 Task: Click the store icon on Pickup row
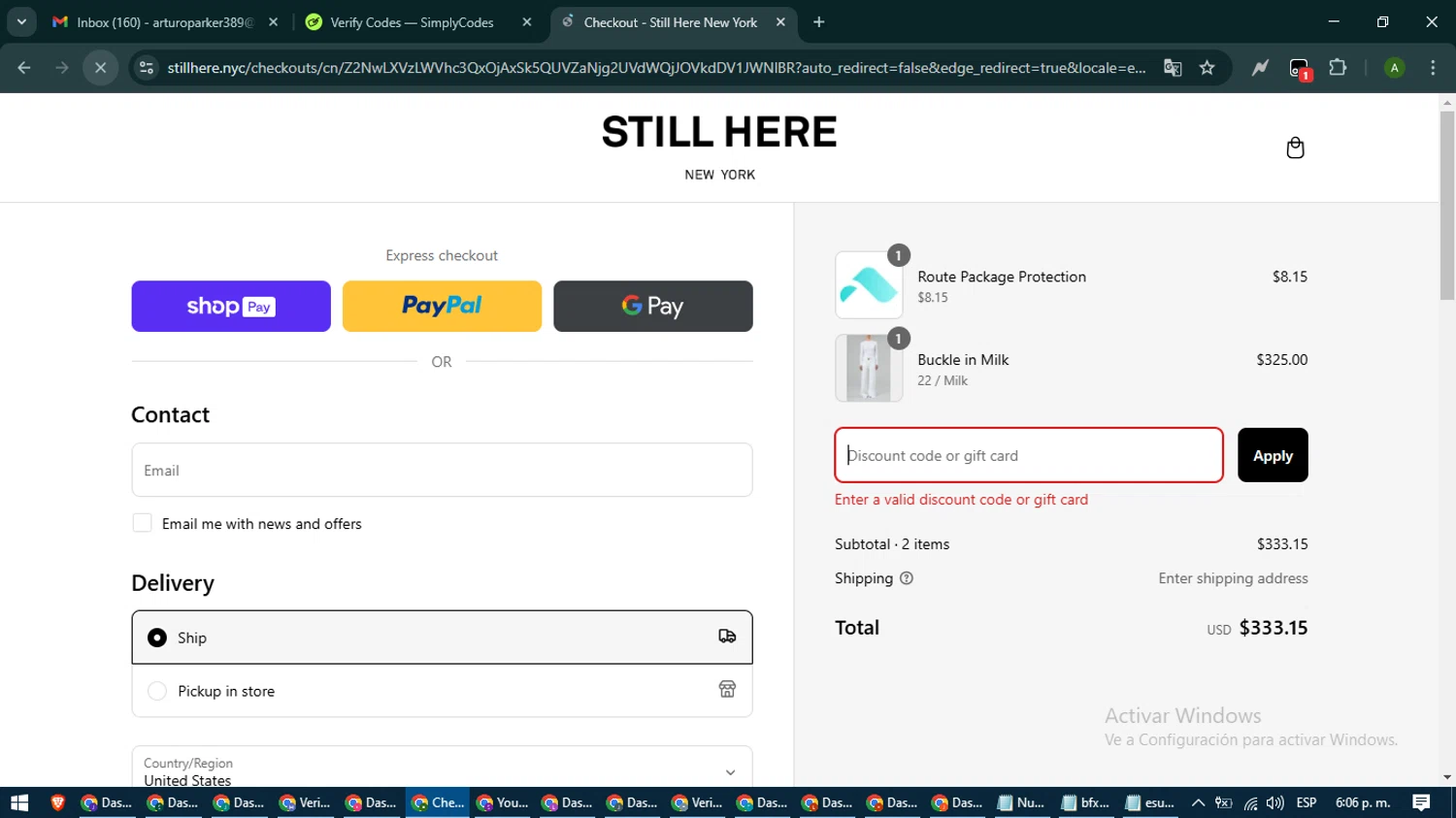[727, 689]
